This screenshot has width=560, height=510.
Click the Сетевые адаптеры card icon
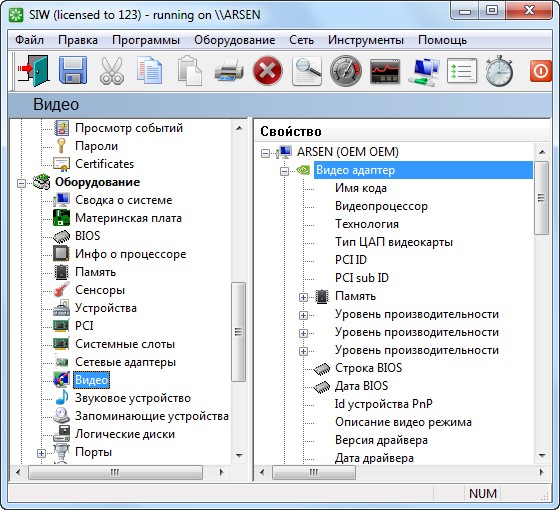click(x=61, y=362)
